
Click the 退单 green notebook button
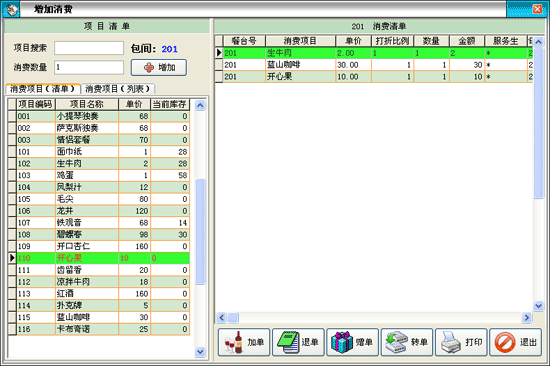[x=298, y=342]
